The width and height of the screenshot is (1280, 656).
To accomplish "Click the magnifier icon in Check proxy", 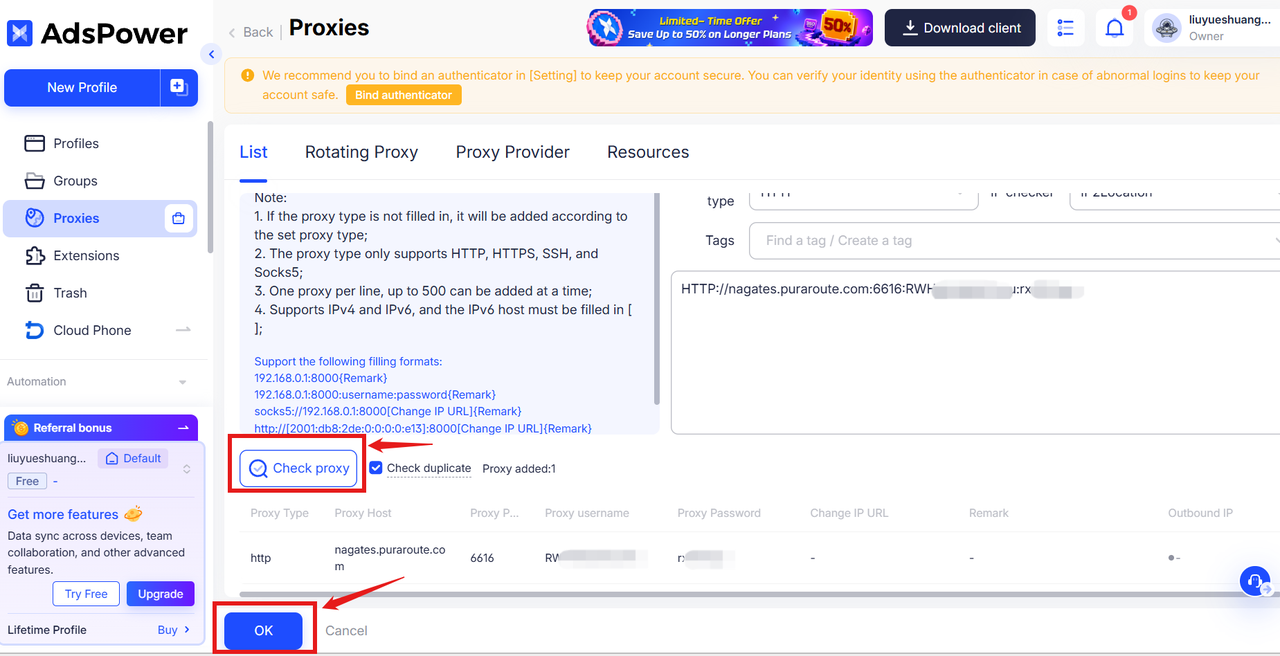I will click(259, 468).
